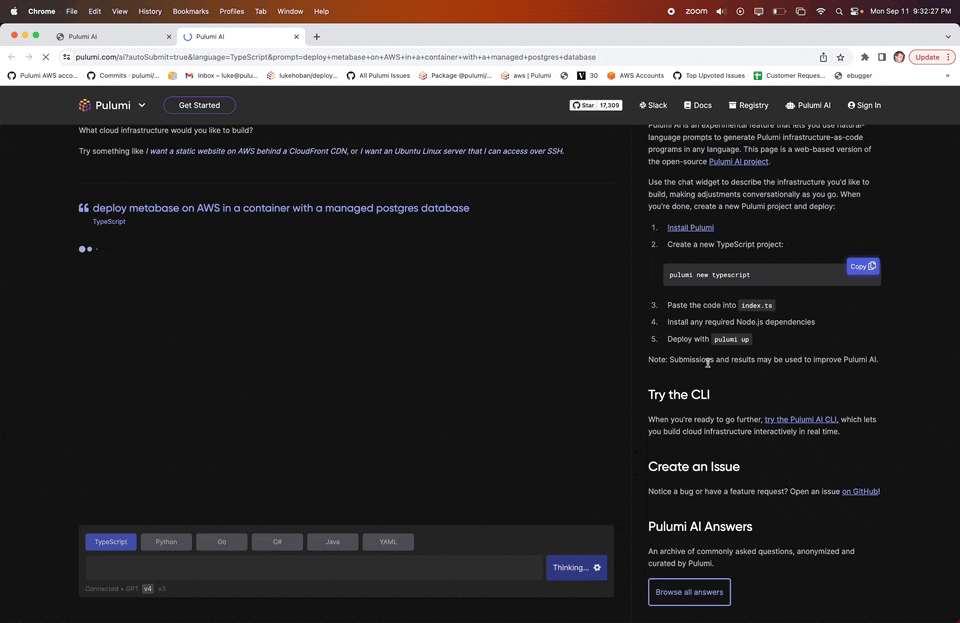Open the Slack link in the header
The height and width of the screenshot is (623, 960).
tap(653, 105)
